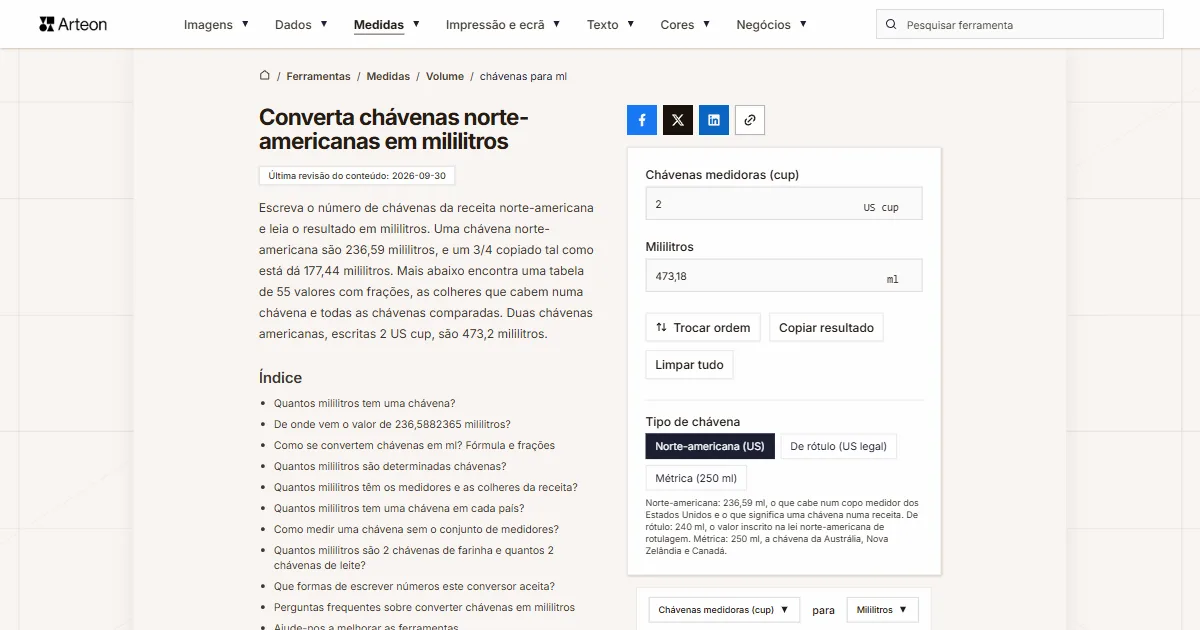The image size is (1200, 630).
Task: Open the Imagens menu
Action: point(217,24)
